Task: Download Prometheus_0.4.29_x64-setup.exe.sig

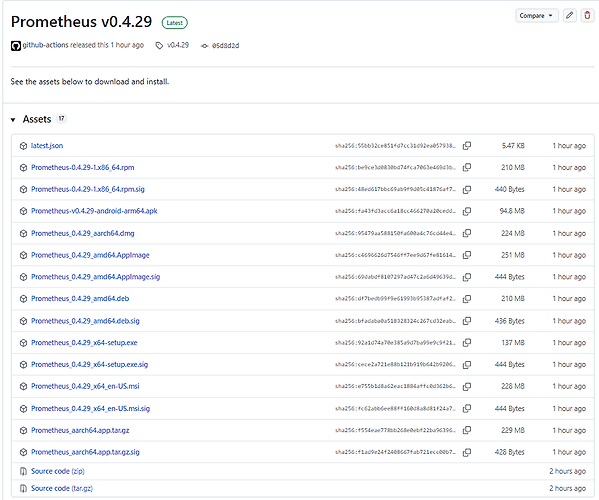Action: coord(89,364)
